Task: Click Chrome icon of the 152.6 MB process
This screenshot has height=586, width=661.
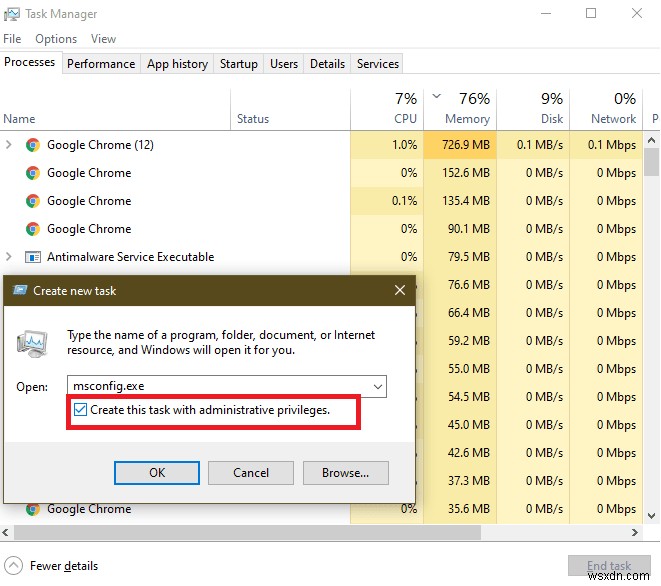Action: [33, 173]
